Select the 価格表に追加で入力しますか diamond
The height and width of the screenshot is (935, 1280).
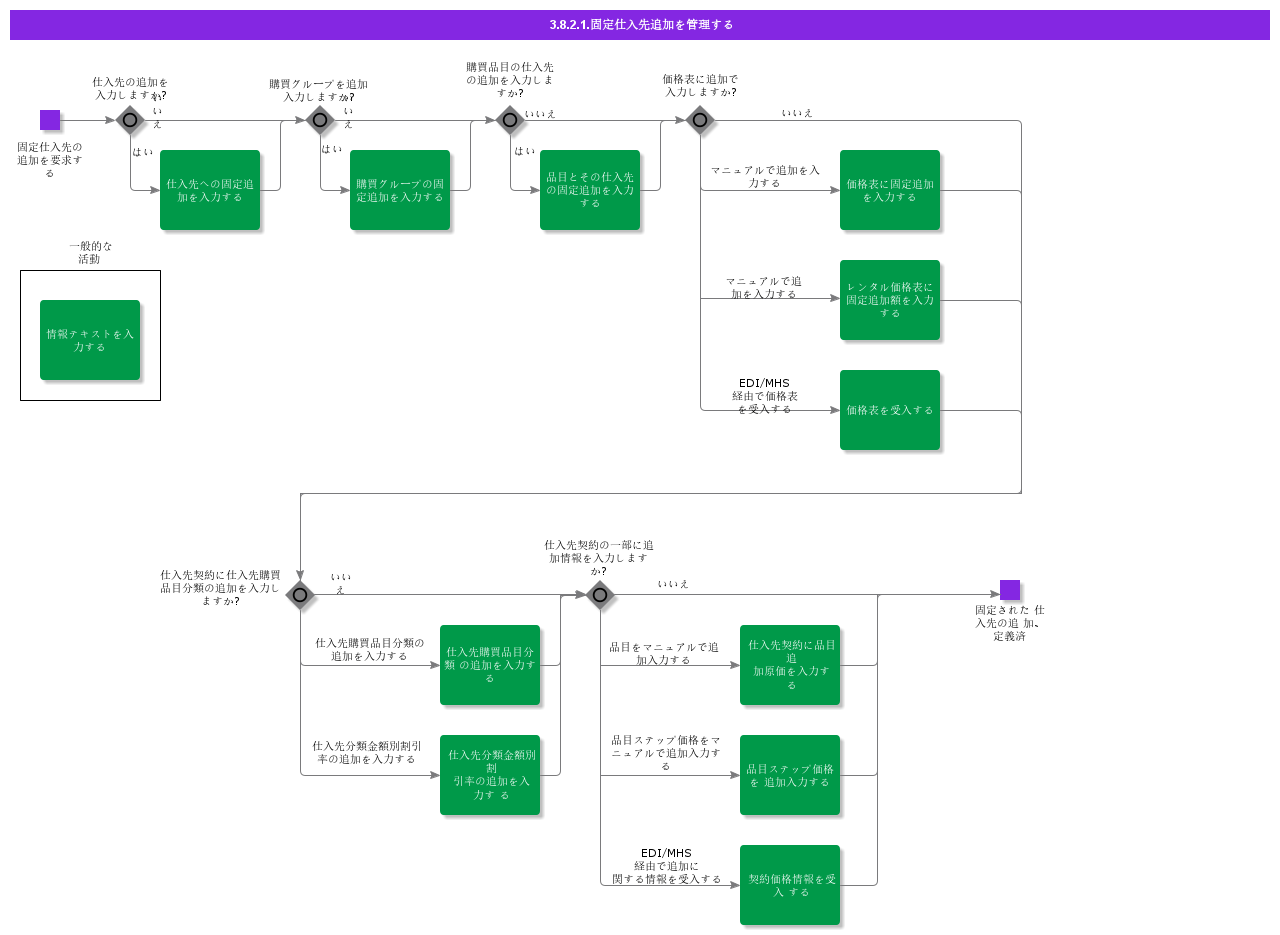(701, 120)
